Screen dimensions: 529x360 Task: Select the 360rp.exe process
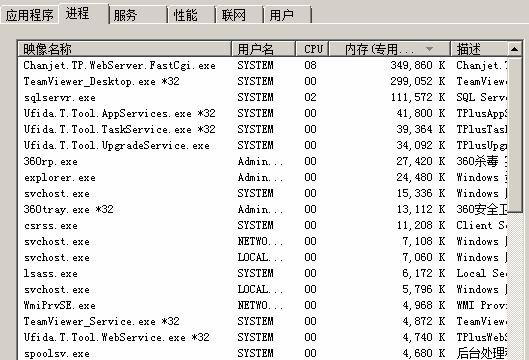click(x=262, y=161)
